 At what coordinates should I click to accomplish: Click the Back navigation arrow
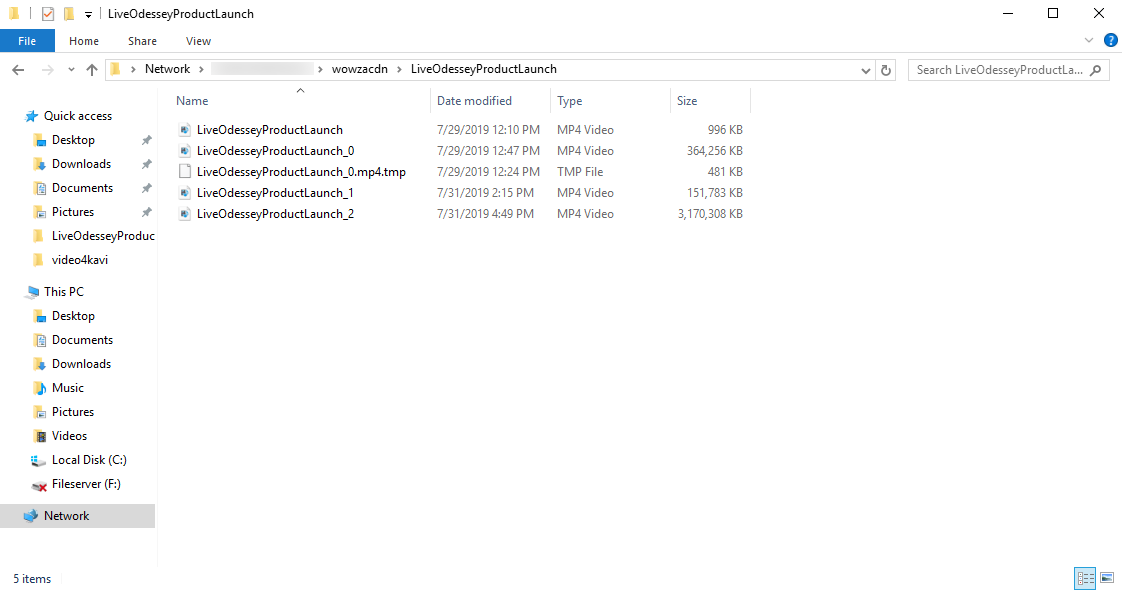click(18, 70)
